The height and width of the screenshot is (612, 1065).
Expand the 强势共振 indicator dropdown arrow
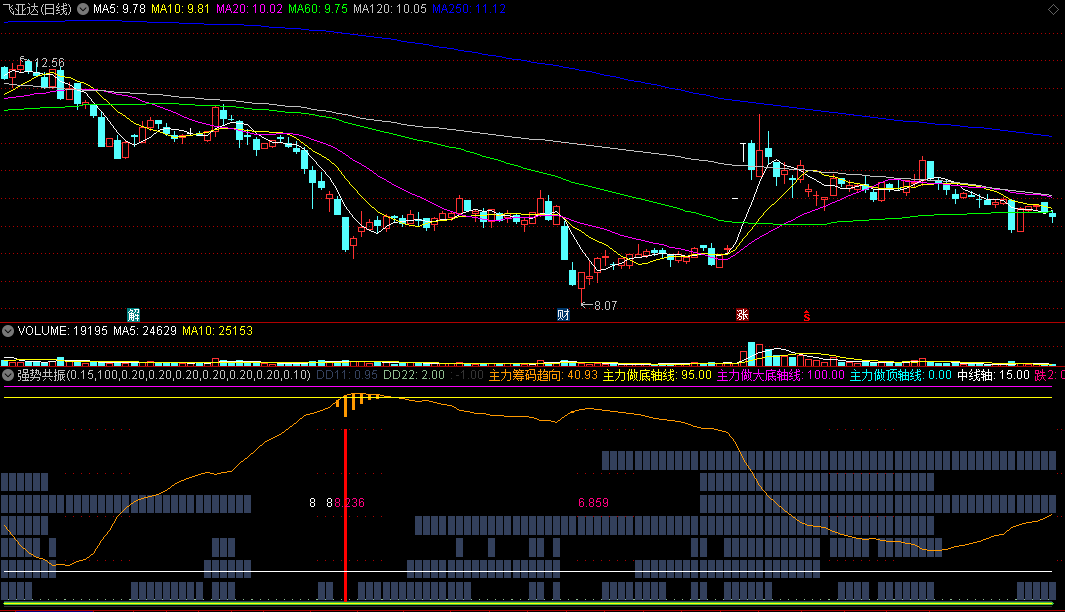click(8, 375)
